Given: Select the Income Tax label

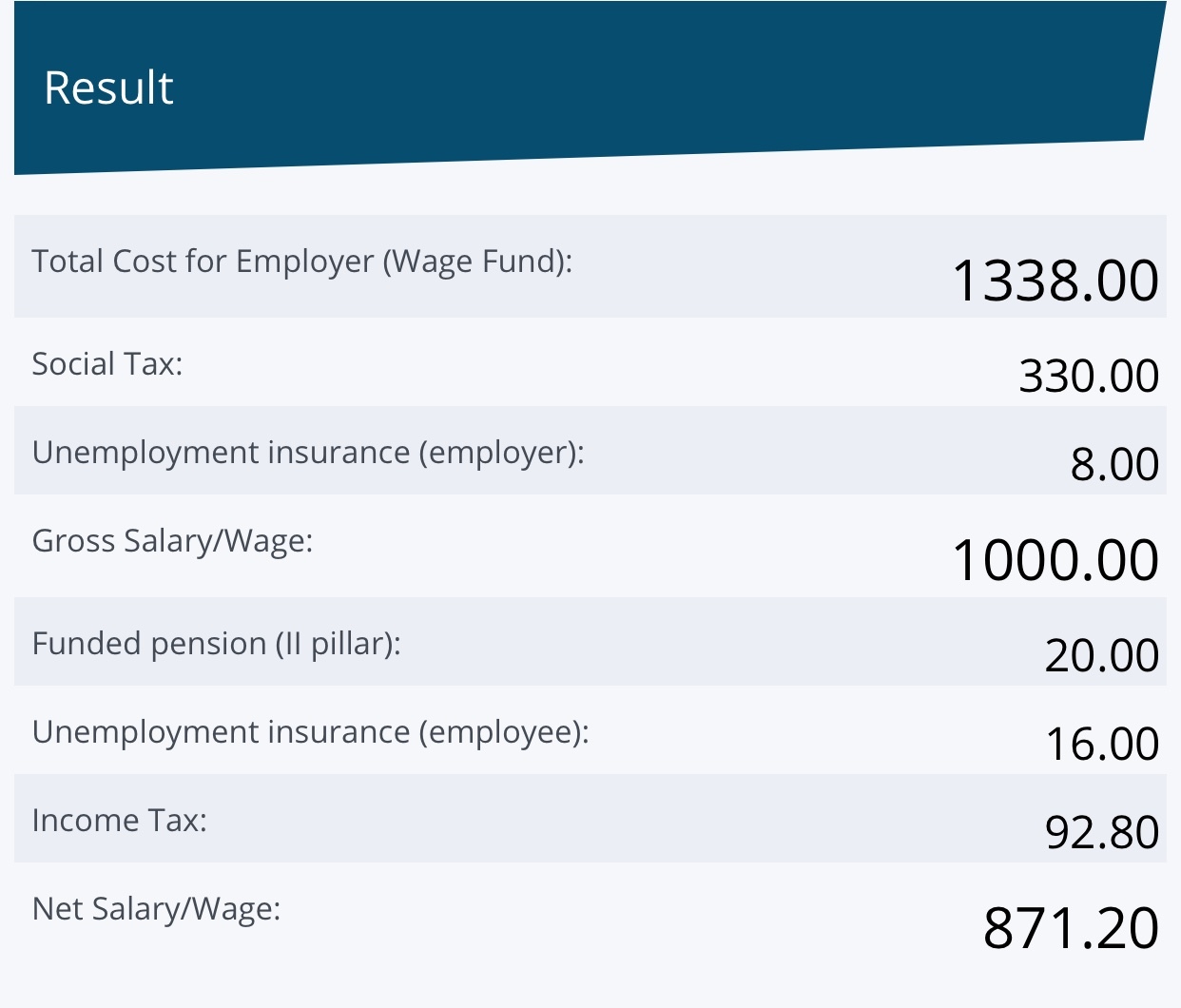Looking at the screenshot, I should tap(119, 820).
